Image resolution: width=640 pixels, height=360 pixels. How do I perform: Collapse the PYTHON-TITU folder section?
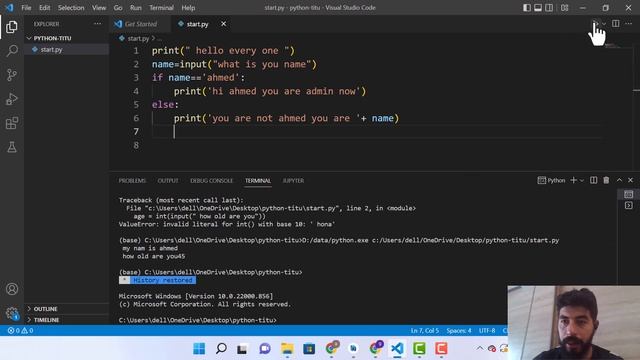pos(67,38)
